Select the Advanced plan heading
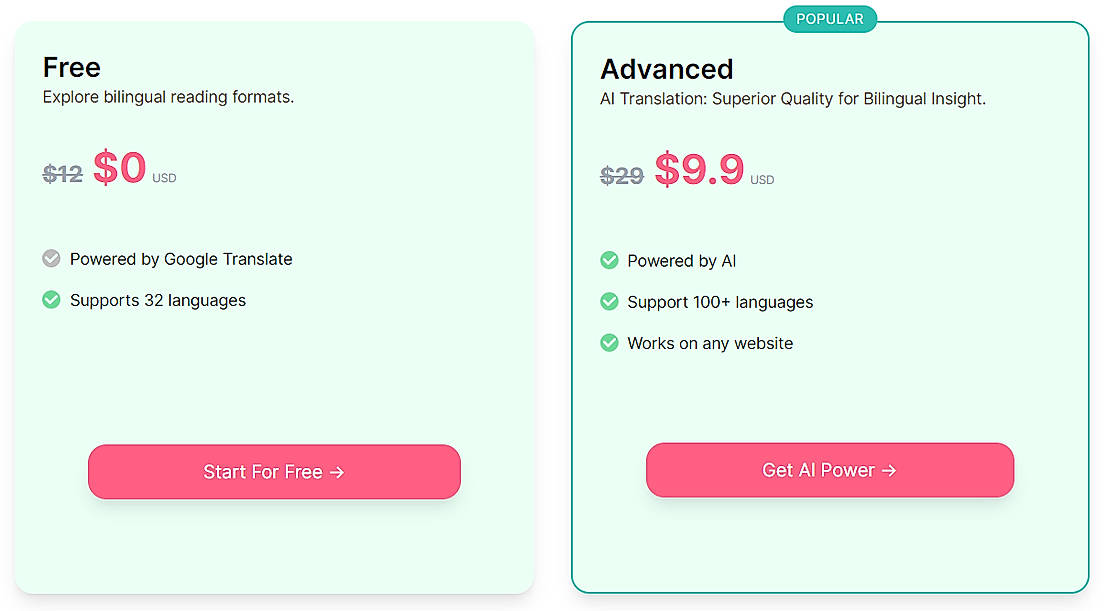 point(667,69)
